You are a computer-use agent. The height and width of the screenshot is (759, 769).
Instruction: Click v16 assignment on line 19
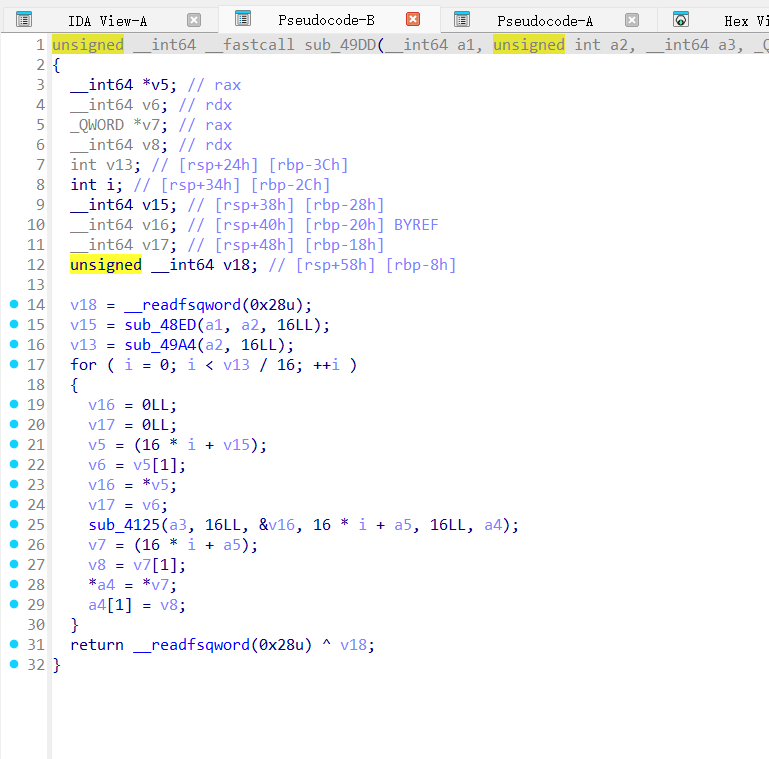(x=102, y=405)
